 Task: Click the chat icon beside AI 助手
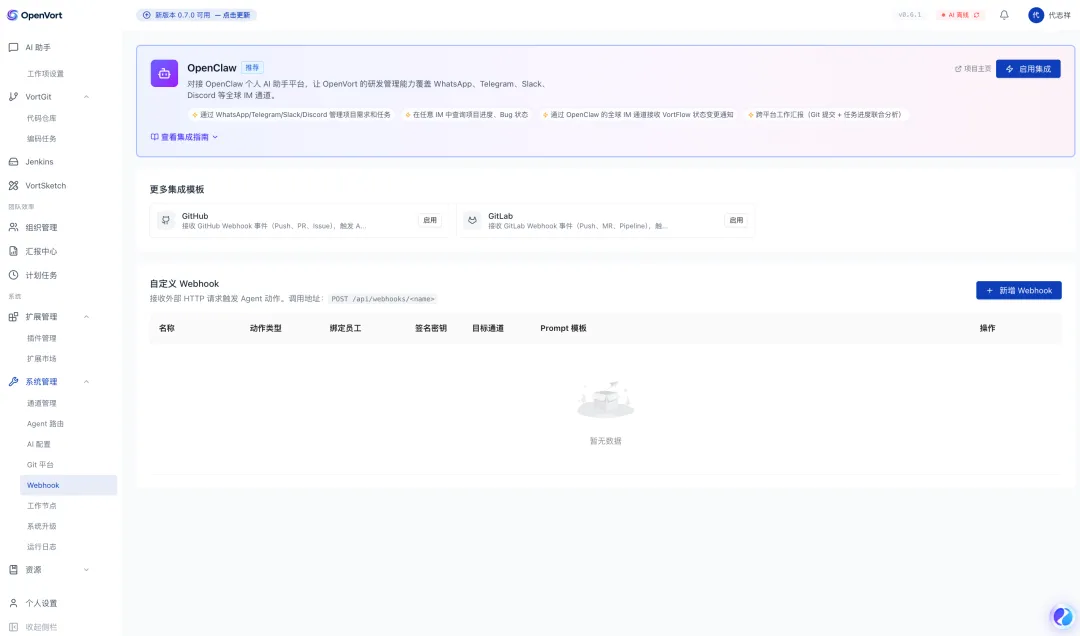click(13, 48)
